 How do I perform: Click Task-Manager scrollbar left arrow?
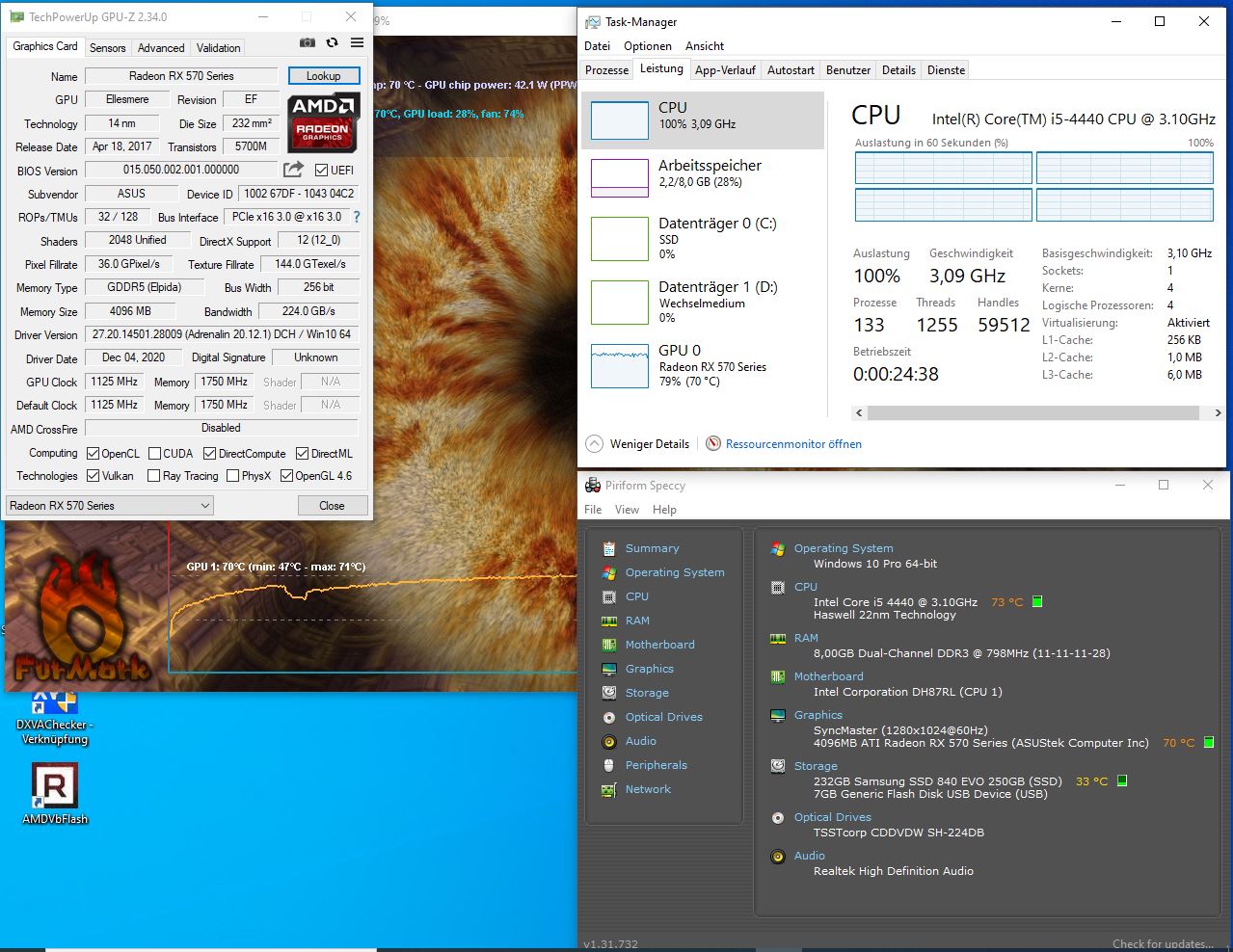(x=860, y=412)
